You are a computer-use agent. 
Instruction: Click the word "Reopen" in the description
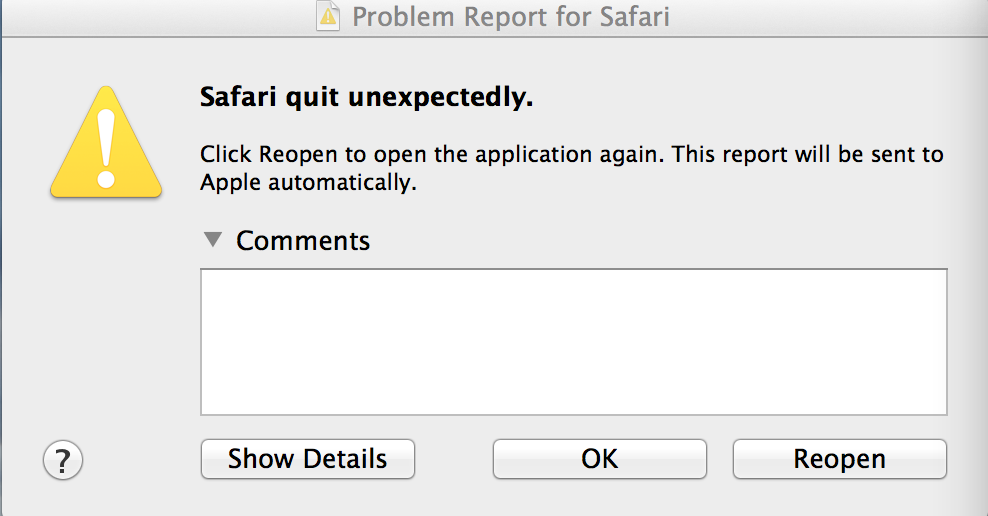[x=298, y=156]
